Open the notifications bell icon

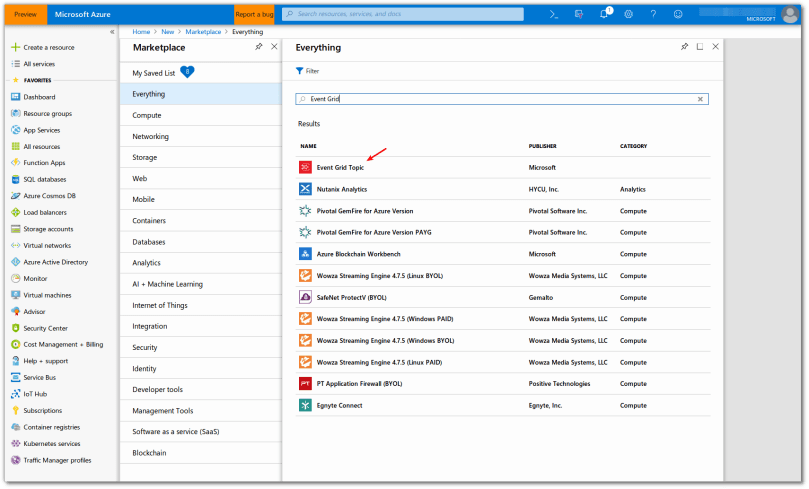click(x=605, y=14)
